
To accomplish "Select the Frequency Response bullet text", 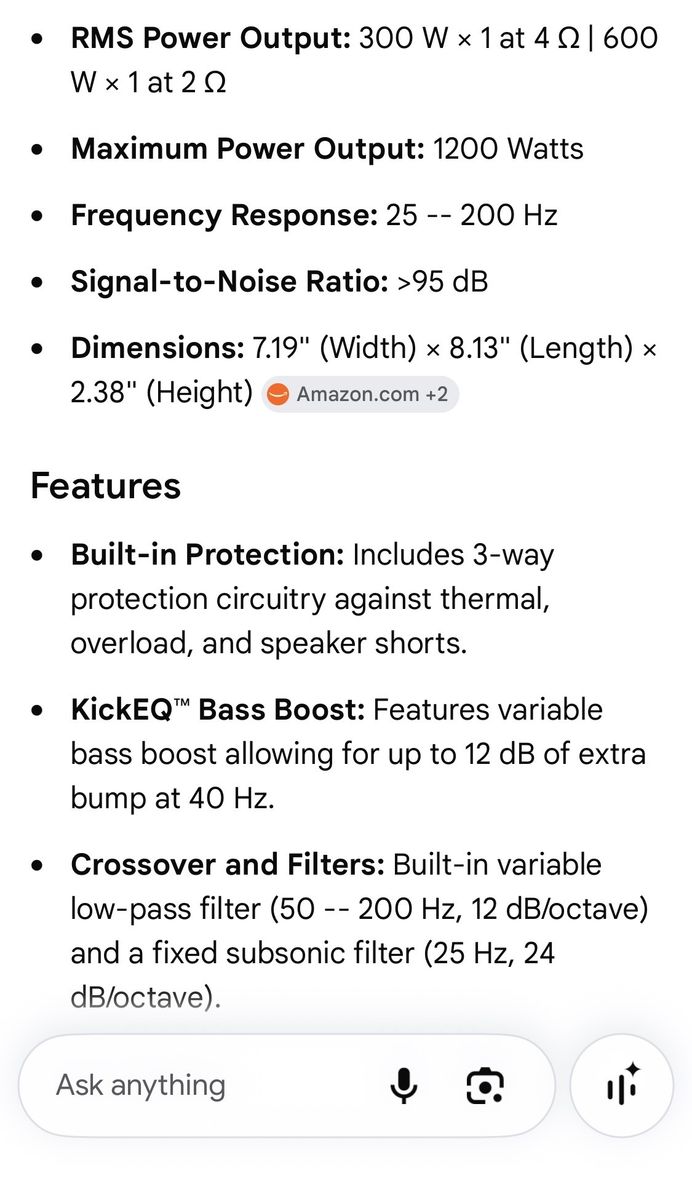I will (x=314, y=215).
